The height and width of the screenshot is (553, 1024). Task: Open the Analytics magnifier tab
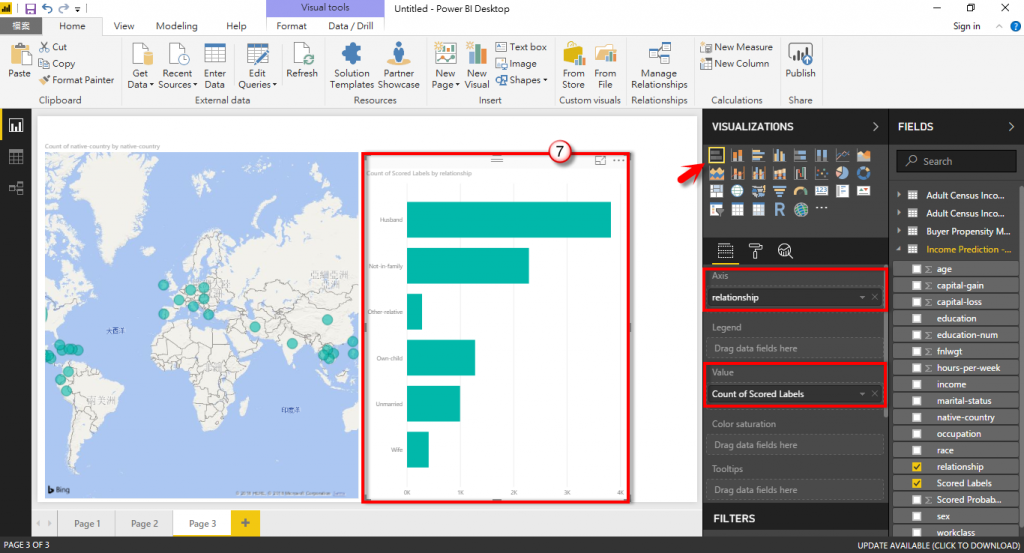tap(785, 251)
